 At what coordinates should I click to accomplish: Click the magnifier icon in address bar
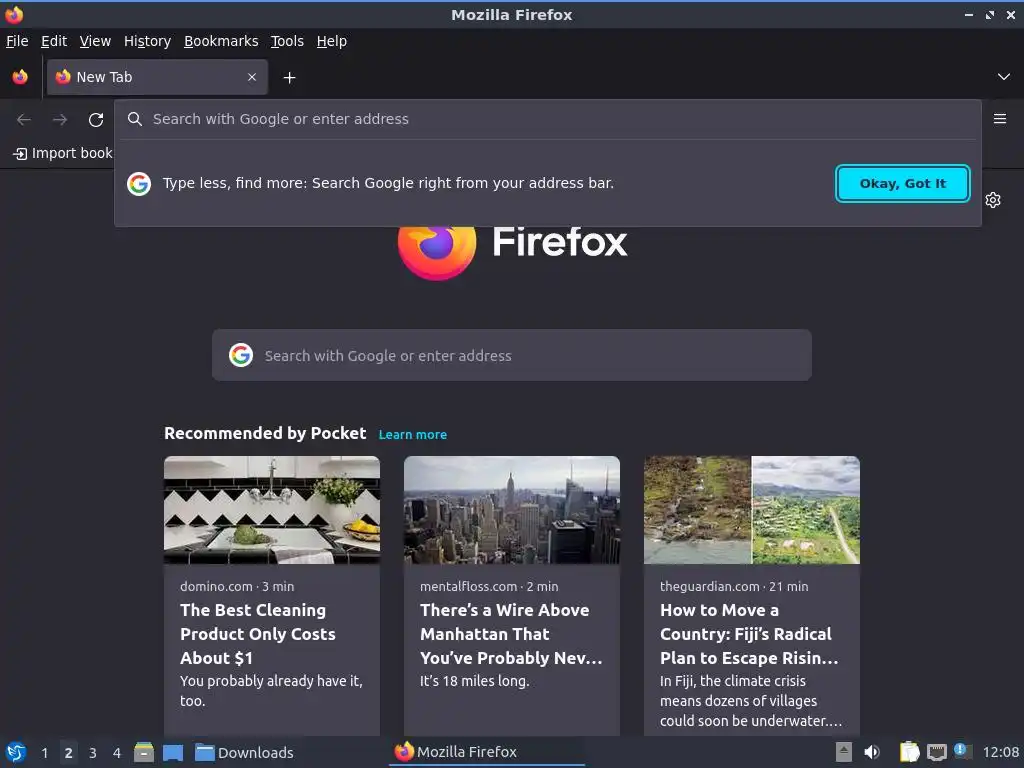pyautogui.click(x=135, y=119)
